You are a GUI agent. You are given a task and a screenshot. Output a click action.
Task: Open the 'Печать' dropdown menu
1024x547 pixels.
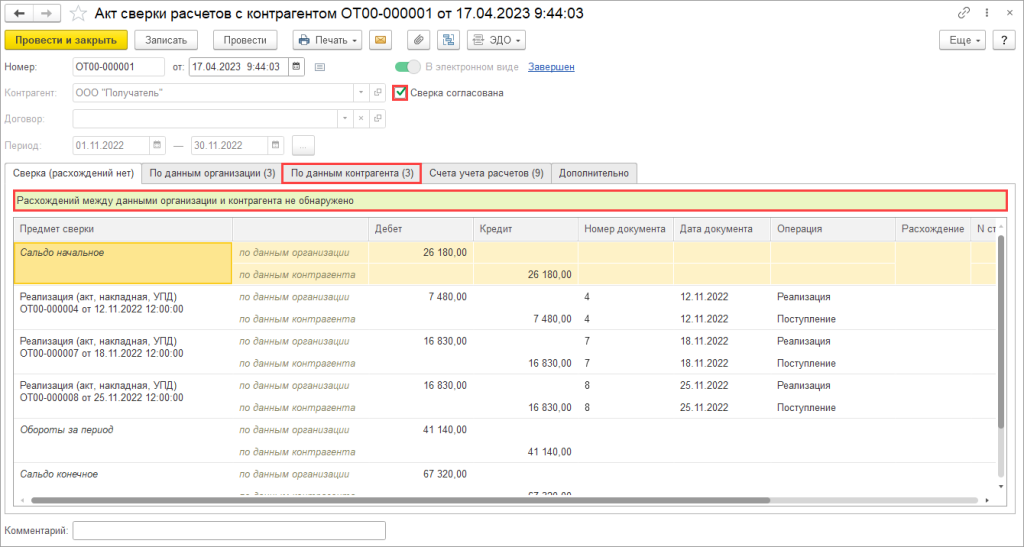327,40
